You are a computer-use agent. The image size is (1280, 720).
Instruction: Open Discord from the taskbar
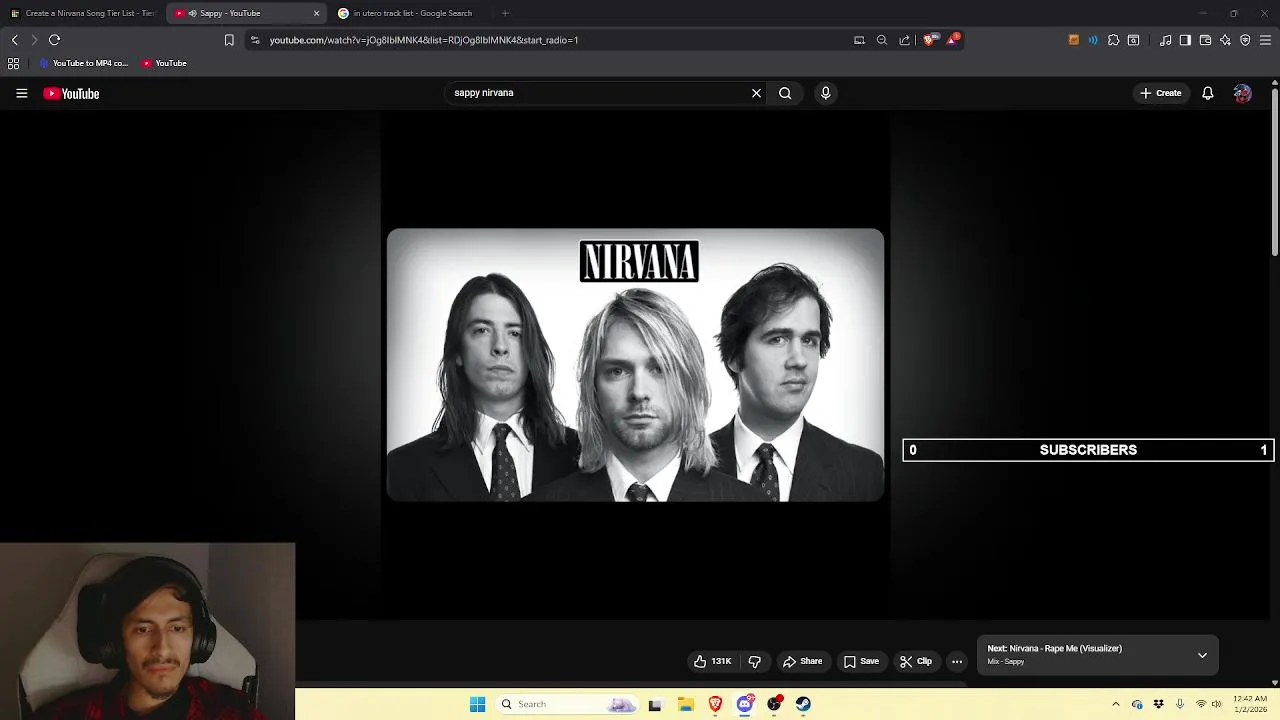(x=745, y=704)
